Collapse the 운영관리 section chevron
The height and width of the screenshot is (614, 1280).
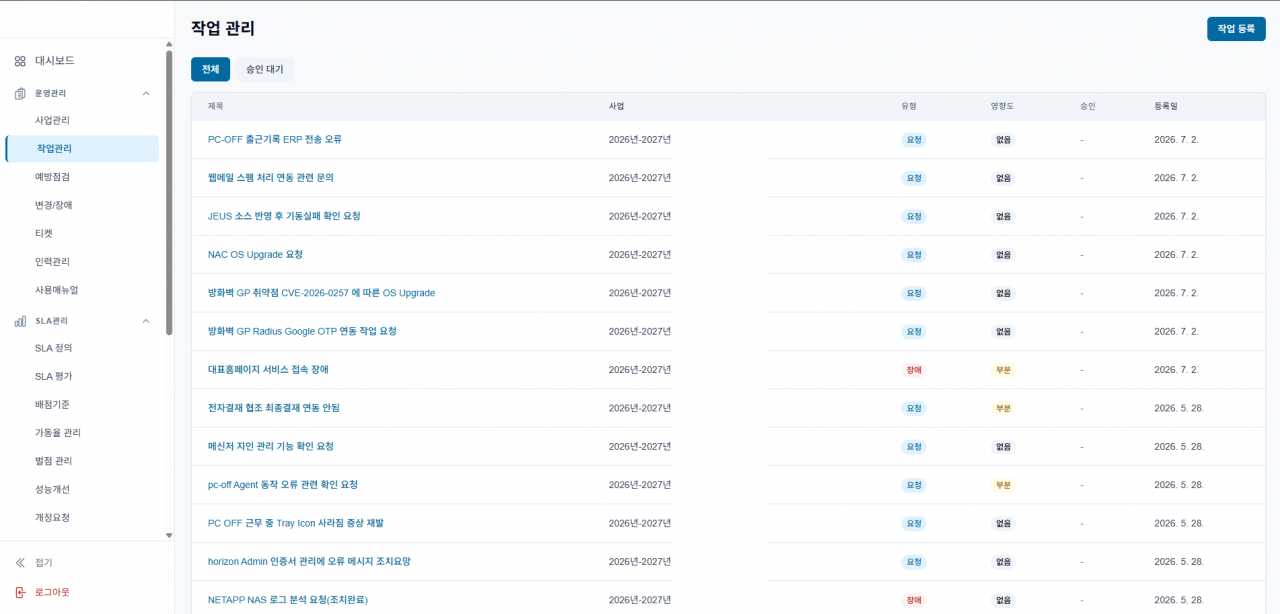click(x=146, y=93)
